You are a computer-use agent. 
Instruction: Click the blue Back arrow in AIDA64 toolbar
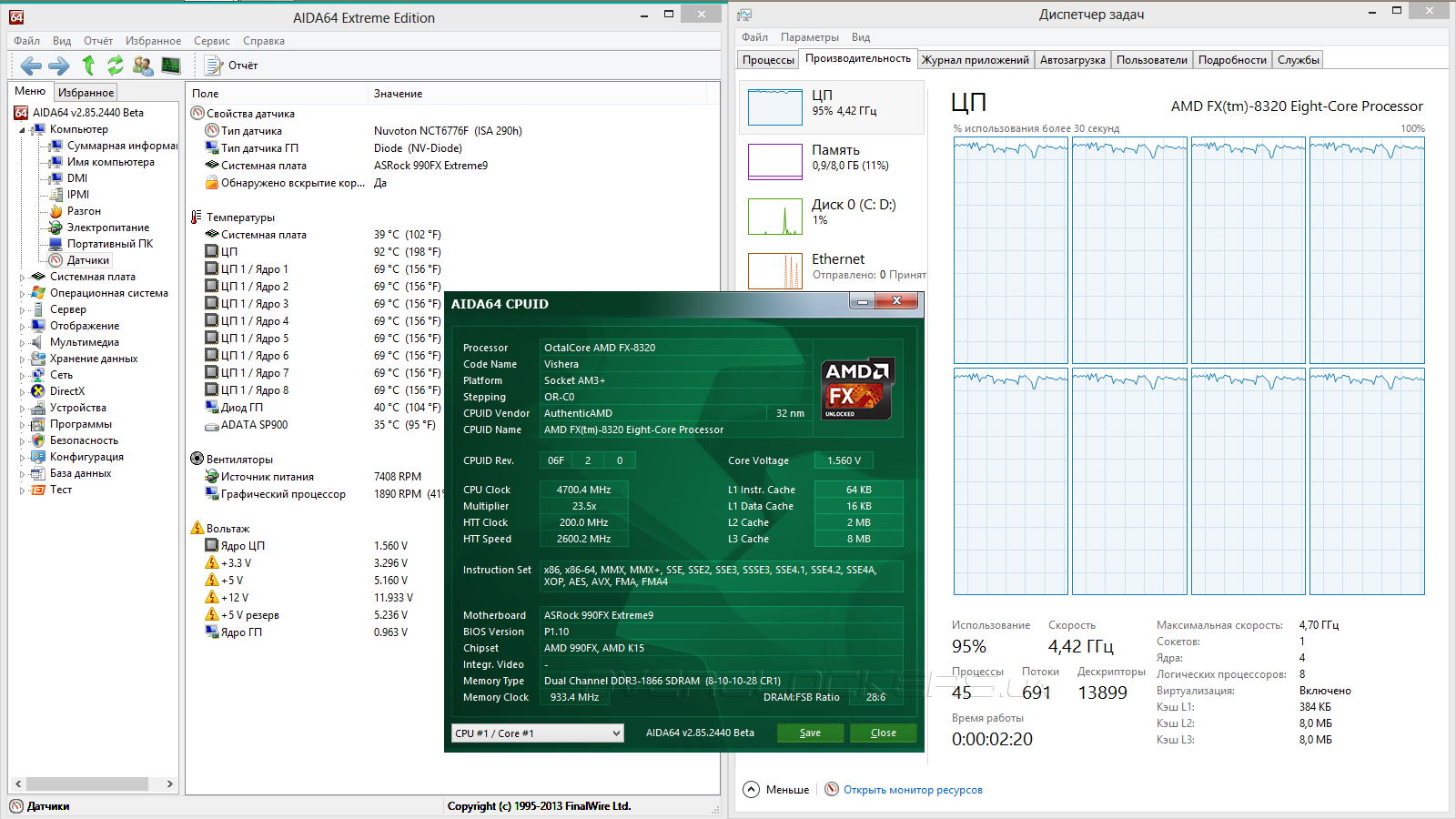[x=31, y=66]
